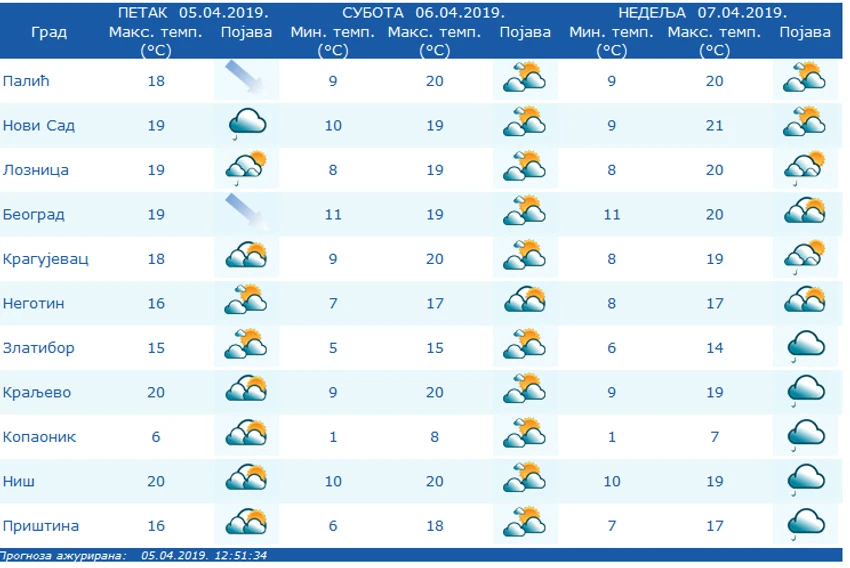Image resolution: width=850 pixels, height=568 pixels.
Task: Click Niš Saturday partly sunny icon
Action: click(525, 479)
